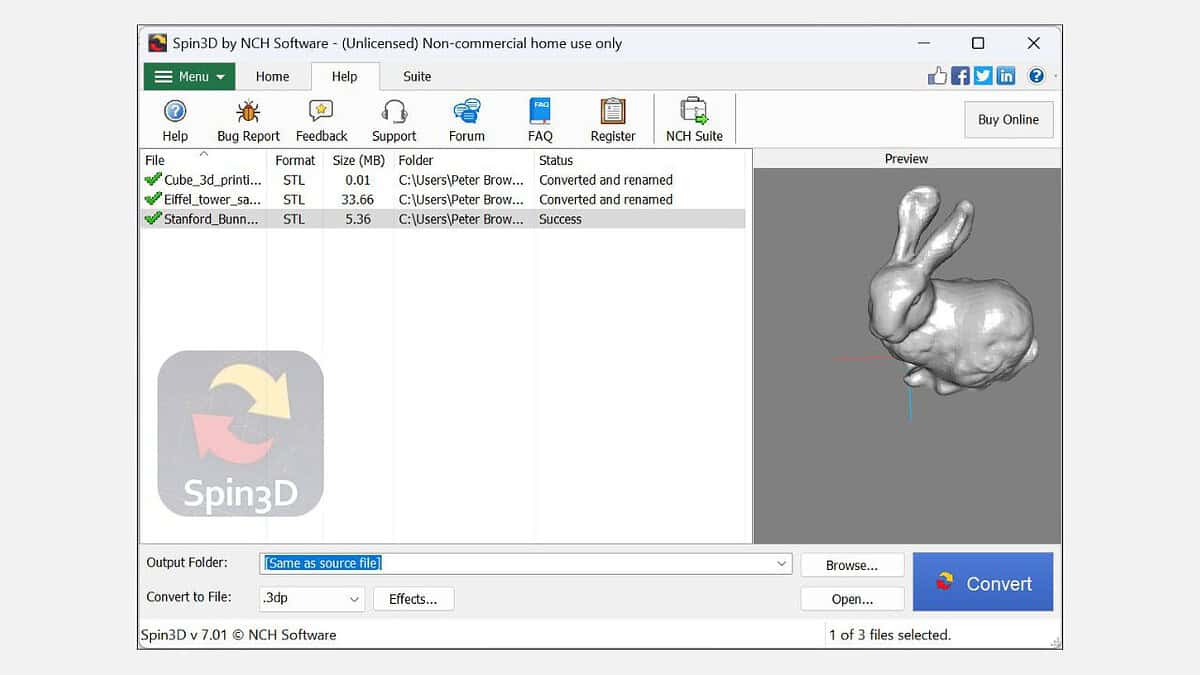The image size is (1200, 675).
Task: Click the 0.01 size value
Action: (x=357, y=180)
